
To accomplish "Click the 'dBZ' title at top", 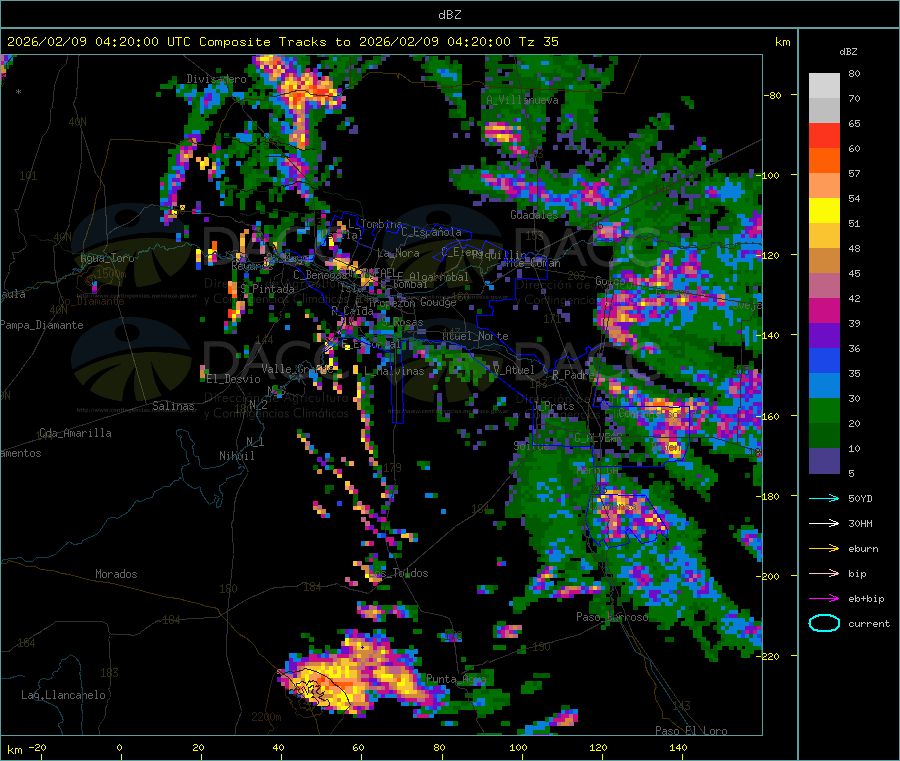I will click(449, 15).
